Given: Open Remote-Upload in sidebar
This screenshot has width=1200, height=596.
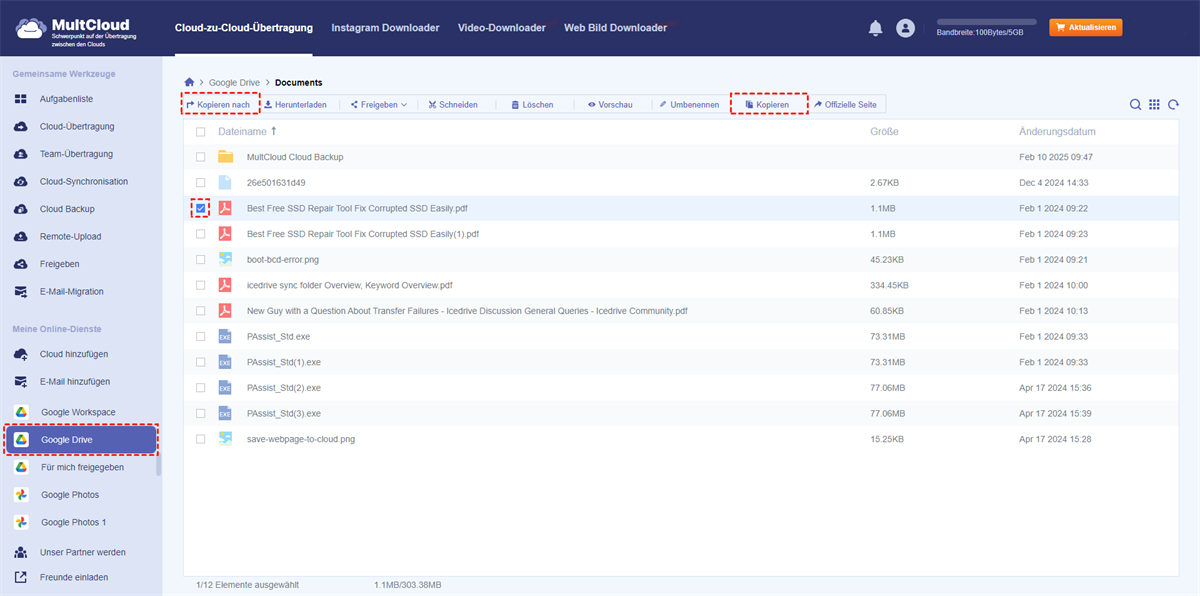Looking at the screenshot, I should pos(70,237).
